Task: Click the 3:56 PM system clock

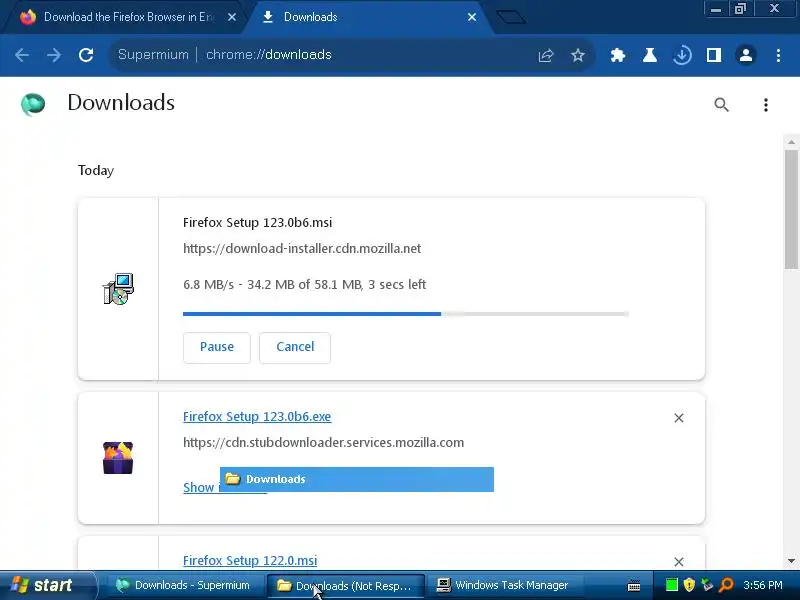Action: point(762,585)
